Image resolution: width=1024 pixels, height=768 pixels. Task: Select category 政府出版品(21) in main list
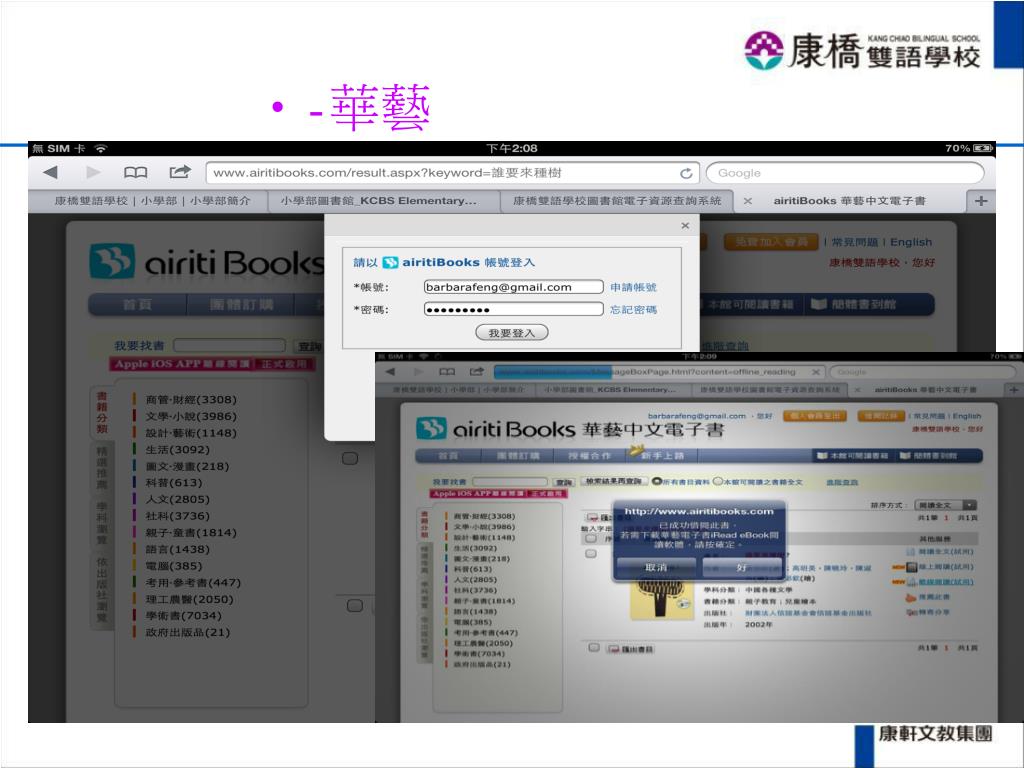point(187,632)
